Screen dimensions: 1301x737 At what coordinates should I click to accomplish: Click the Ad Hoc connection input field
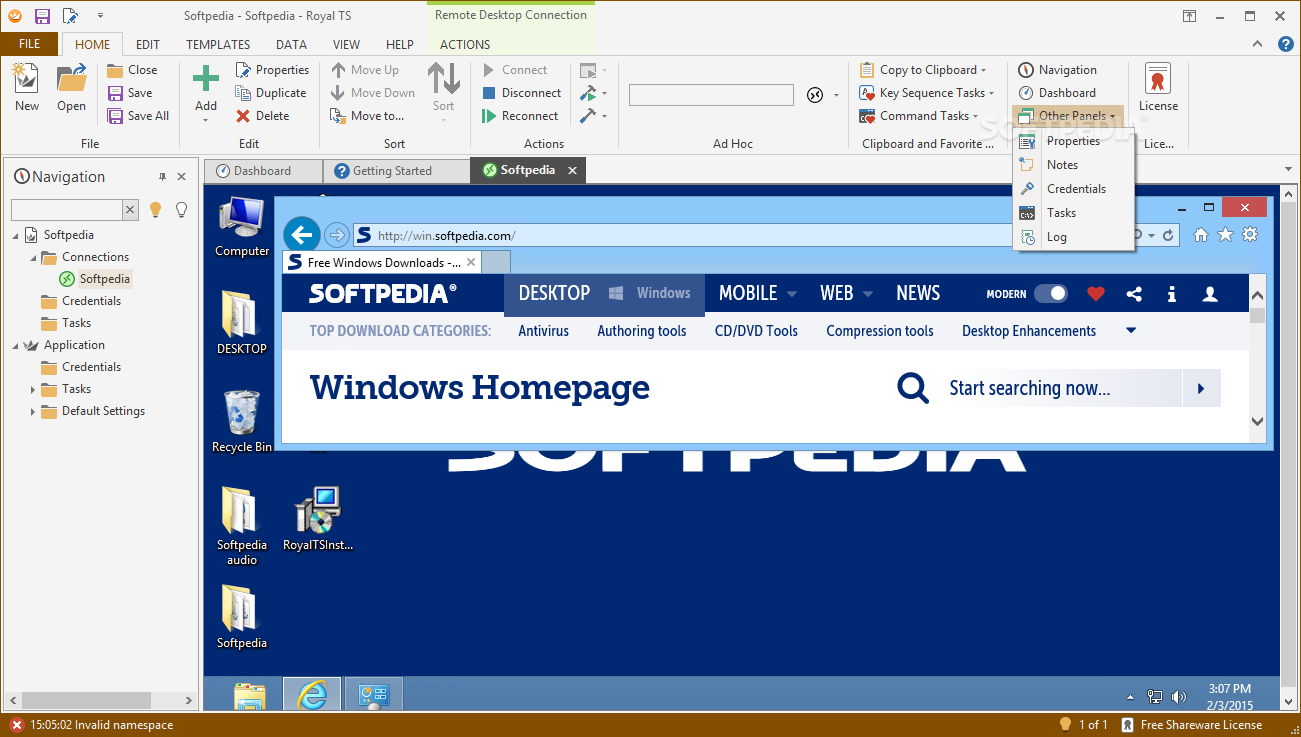(x=711, y=94)
